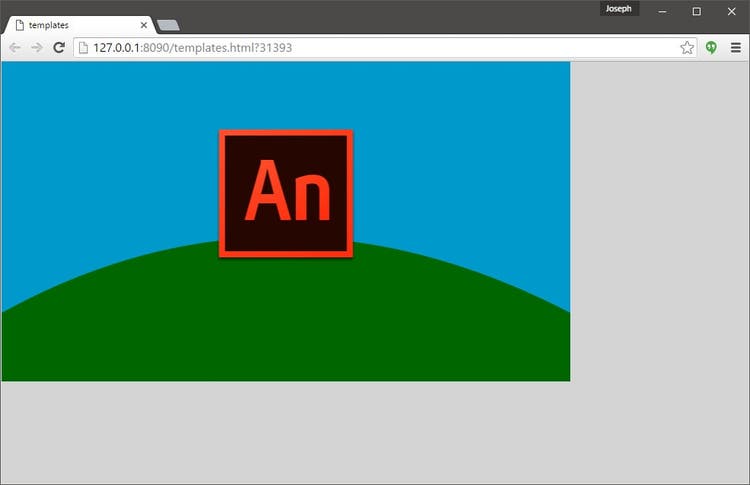Click the browser Forward arrow button
The image size is (750, 485).
[37, 47]
